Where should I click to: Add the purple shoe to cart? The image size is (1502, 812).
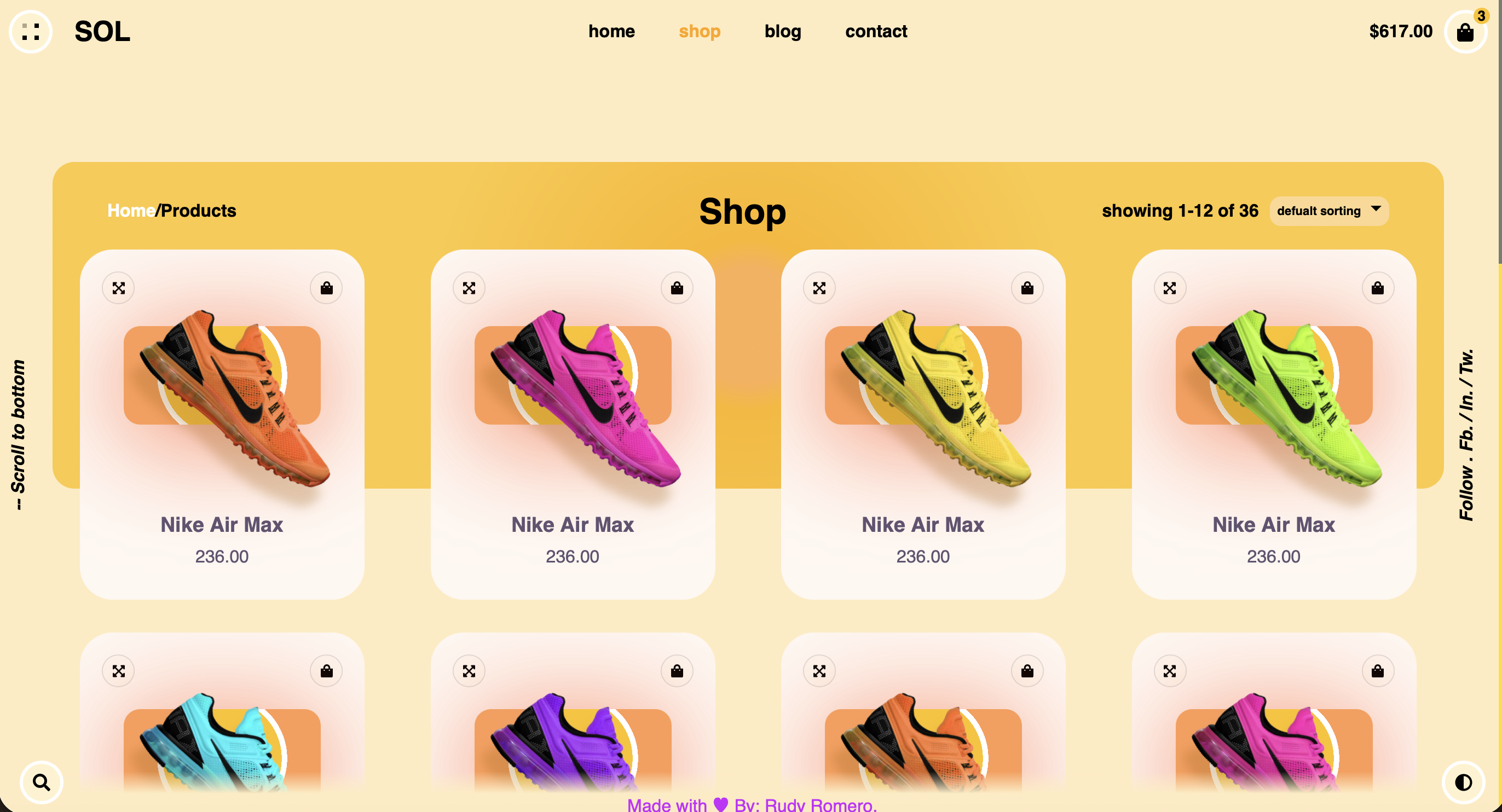click(677, 671)
